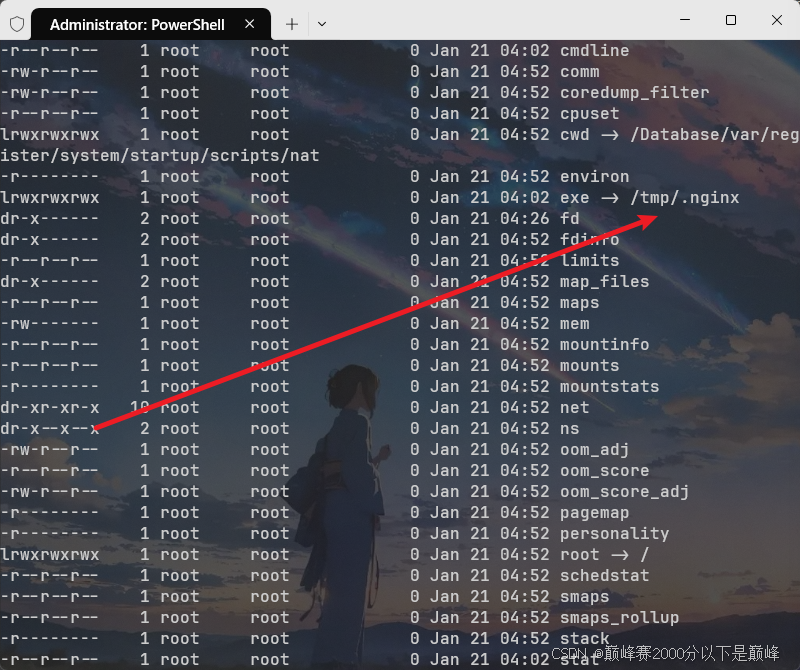Viewport: 800px width, 670px height.
Task: Click permissions -rw------- on the mem row
Action: pos(49,324)
